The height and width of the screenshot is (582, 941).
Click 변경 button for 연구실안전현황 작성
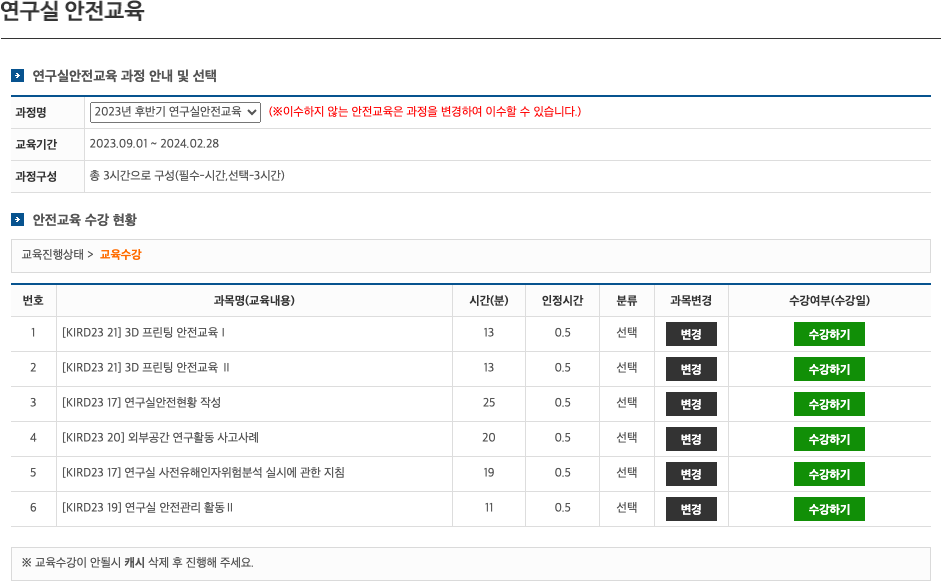click(691, 404)
